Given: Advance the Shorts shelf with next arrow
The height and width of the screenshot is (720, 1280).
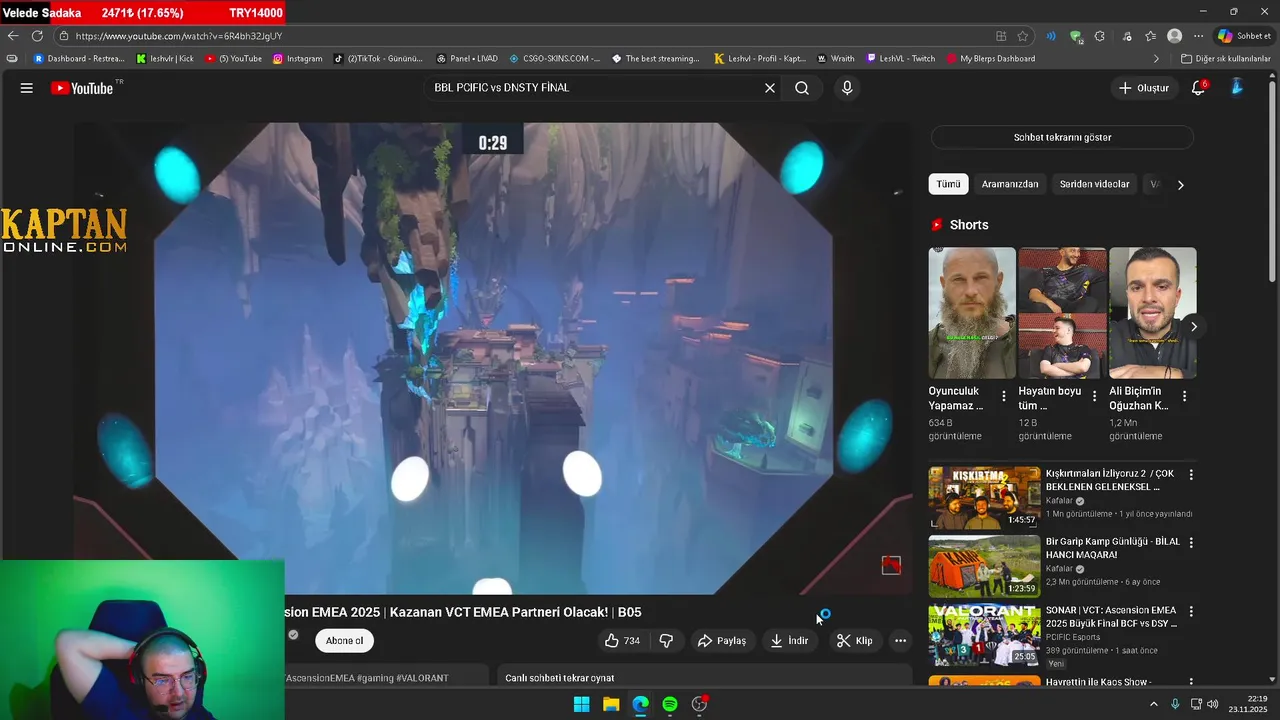Looking at the screenshot, I should [1193, 327].
